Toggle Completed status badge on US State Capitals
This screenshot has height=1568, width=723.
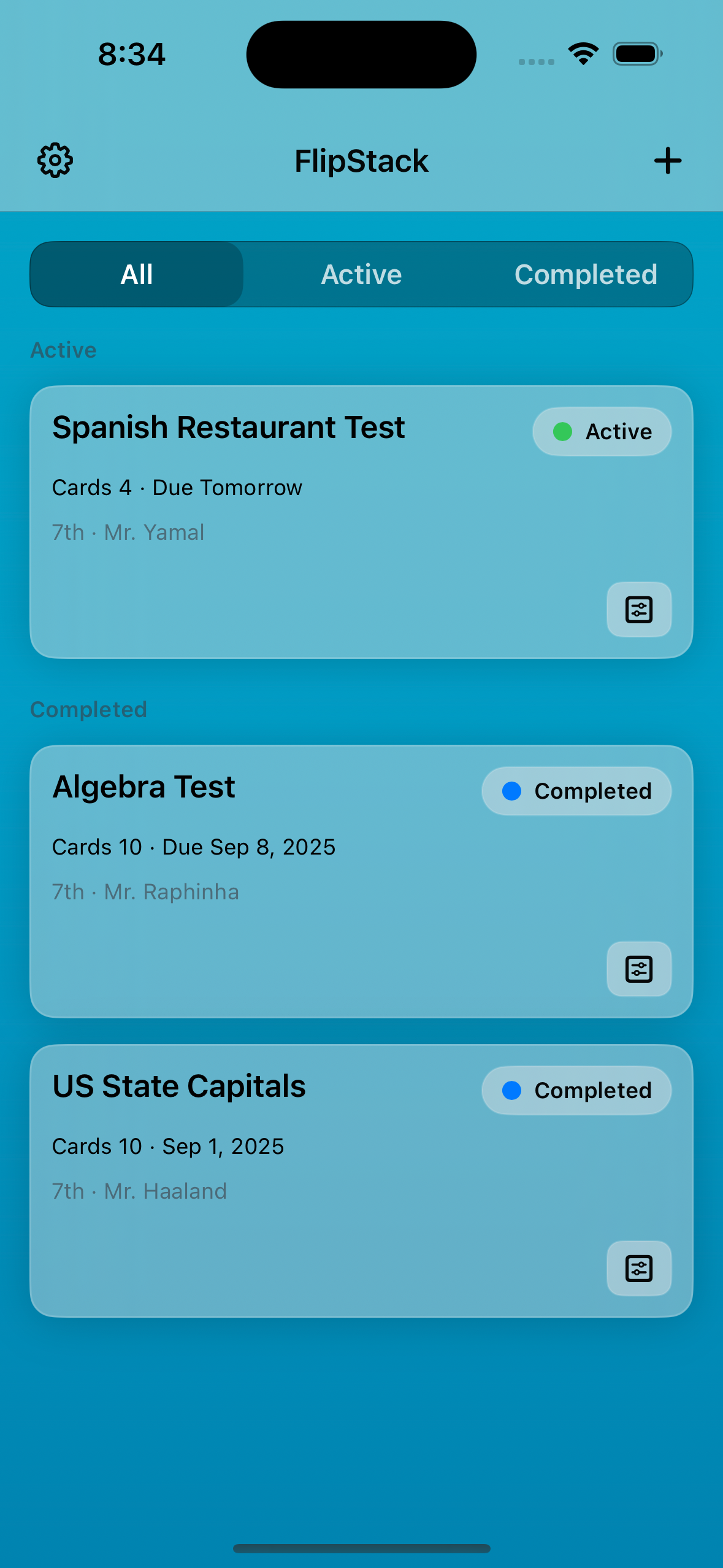pos(576,1091)
